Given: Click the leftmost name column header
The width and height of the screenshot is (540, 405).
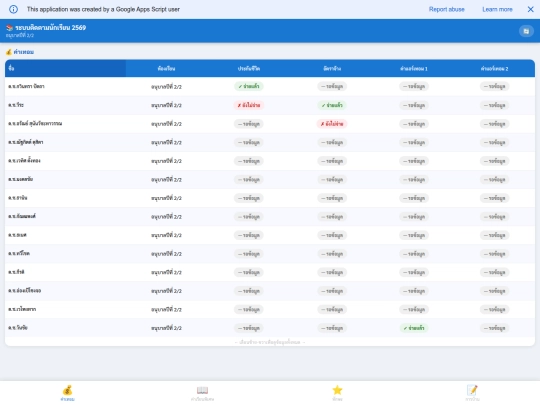Looking at the screenshot, I should 65,68.
